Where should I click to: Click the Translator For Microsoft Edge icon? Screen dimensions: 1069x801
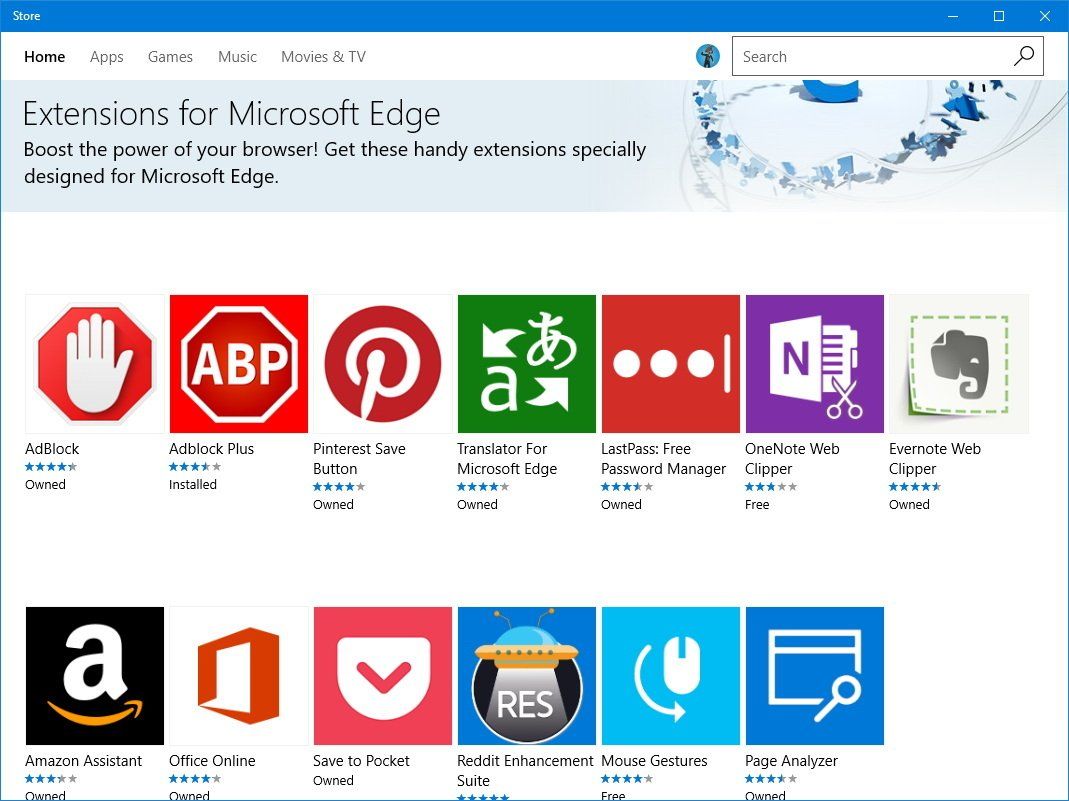point(526,363)
